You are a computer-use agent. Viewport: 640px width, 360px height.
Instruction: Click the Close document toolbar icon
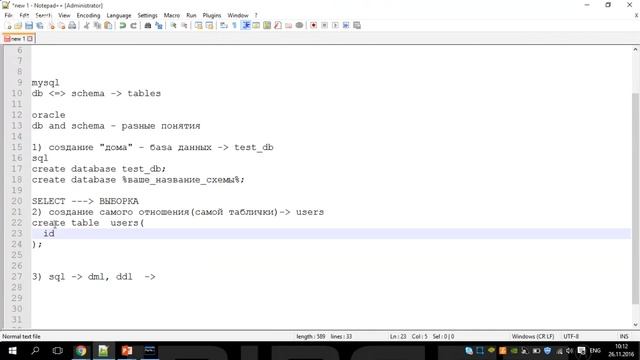[51, 25]
